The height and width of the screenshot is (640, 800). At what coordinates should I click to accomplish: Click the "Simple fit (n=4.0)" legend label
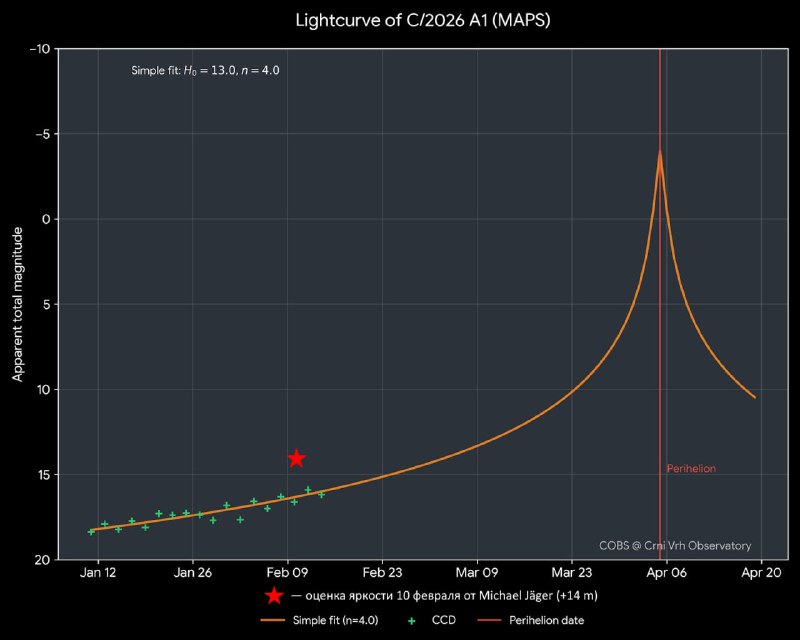[335, 621]
